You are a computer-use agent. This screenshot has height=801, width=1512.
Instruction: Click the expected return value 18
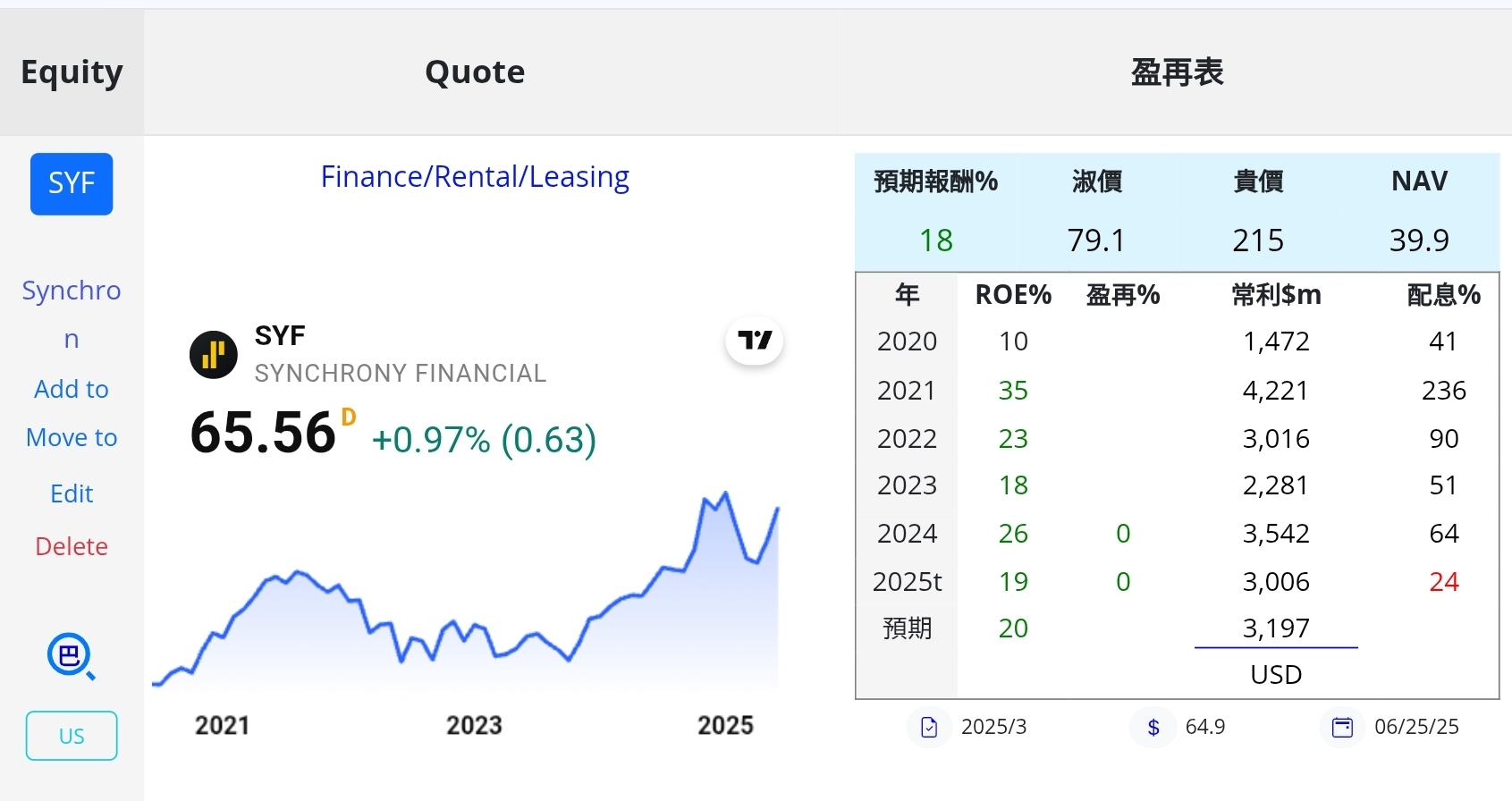pyautogui.click(x=936, y=240)
